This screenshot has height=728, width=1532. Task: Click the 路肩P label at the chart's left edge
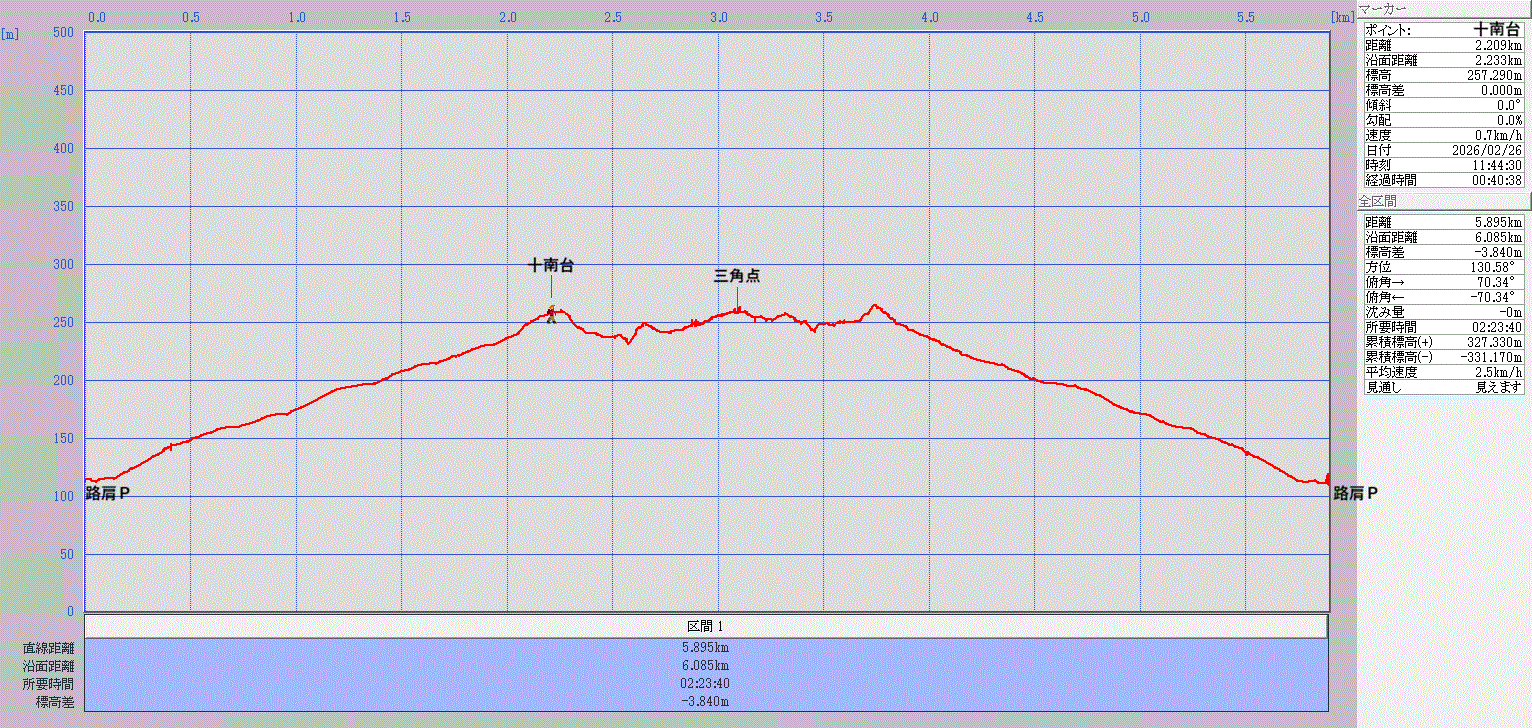pyautogui.click(x=108, y=493)
